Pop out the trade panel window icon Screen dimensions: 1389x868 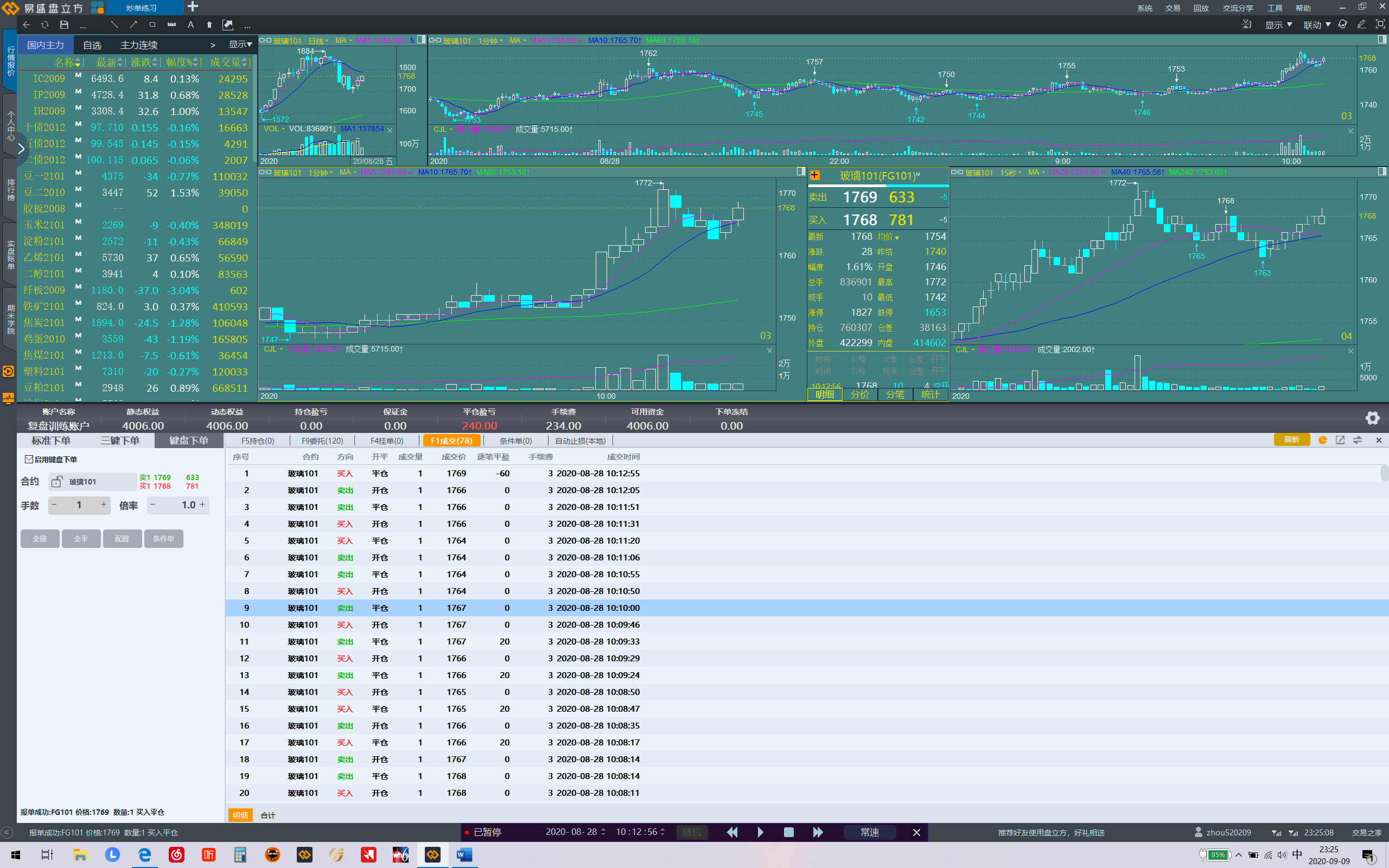point(1340,440)
